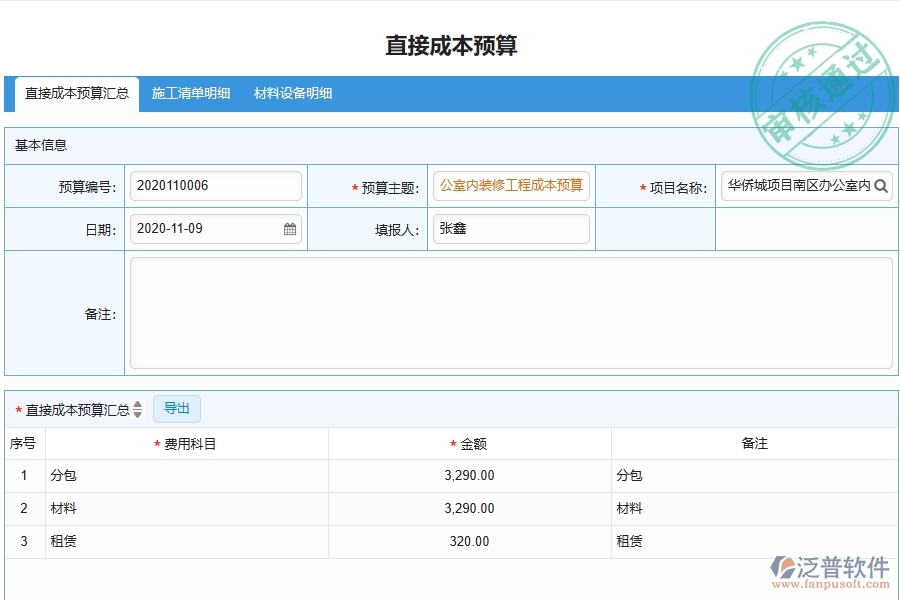Viewport: 900px width, 600px height.
Task: Click inside the 备注 remarks textarea
Action: point(512,311)
